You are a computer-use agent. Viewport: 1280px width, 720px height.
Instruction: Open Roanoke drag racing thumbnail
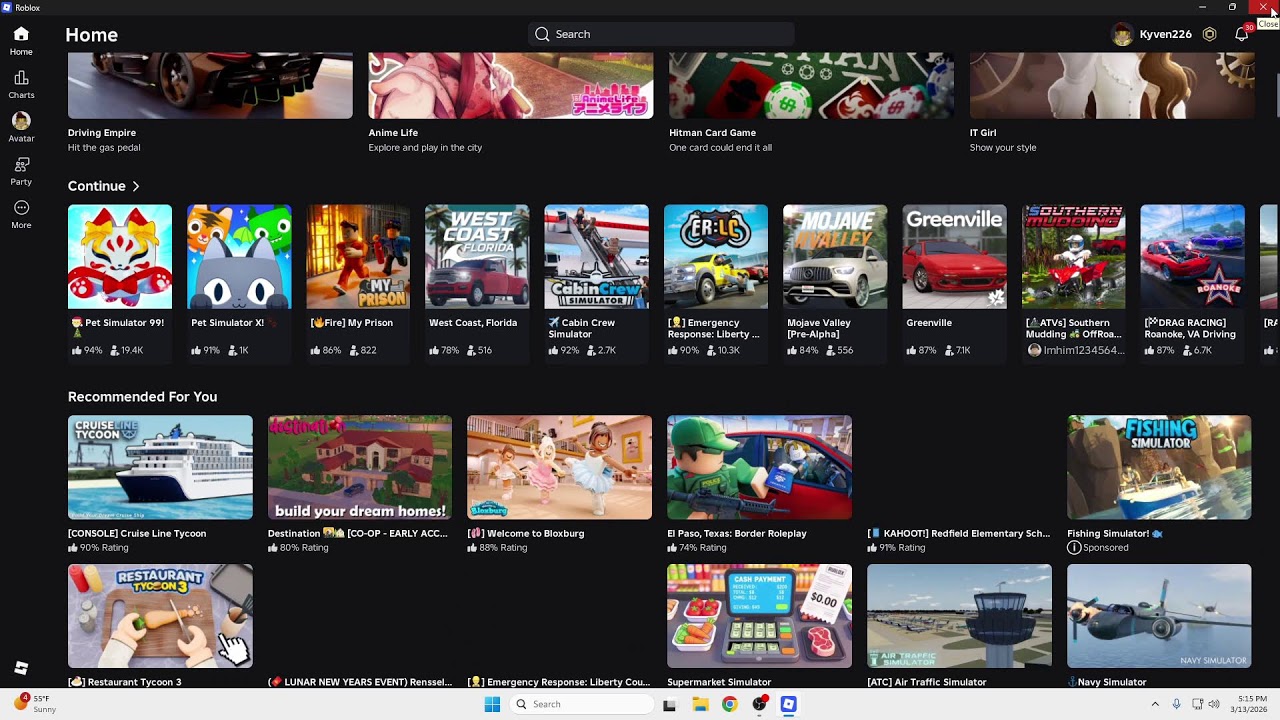point(1193,257)
